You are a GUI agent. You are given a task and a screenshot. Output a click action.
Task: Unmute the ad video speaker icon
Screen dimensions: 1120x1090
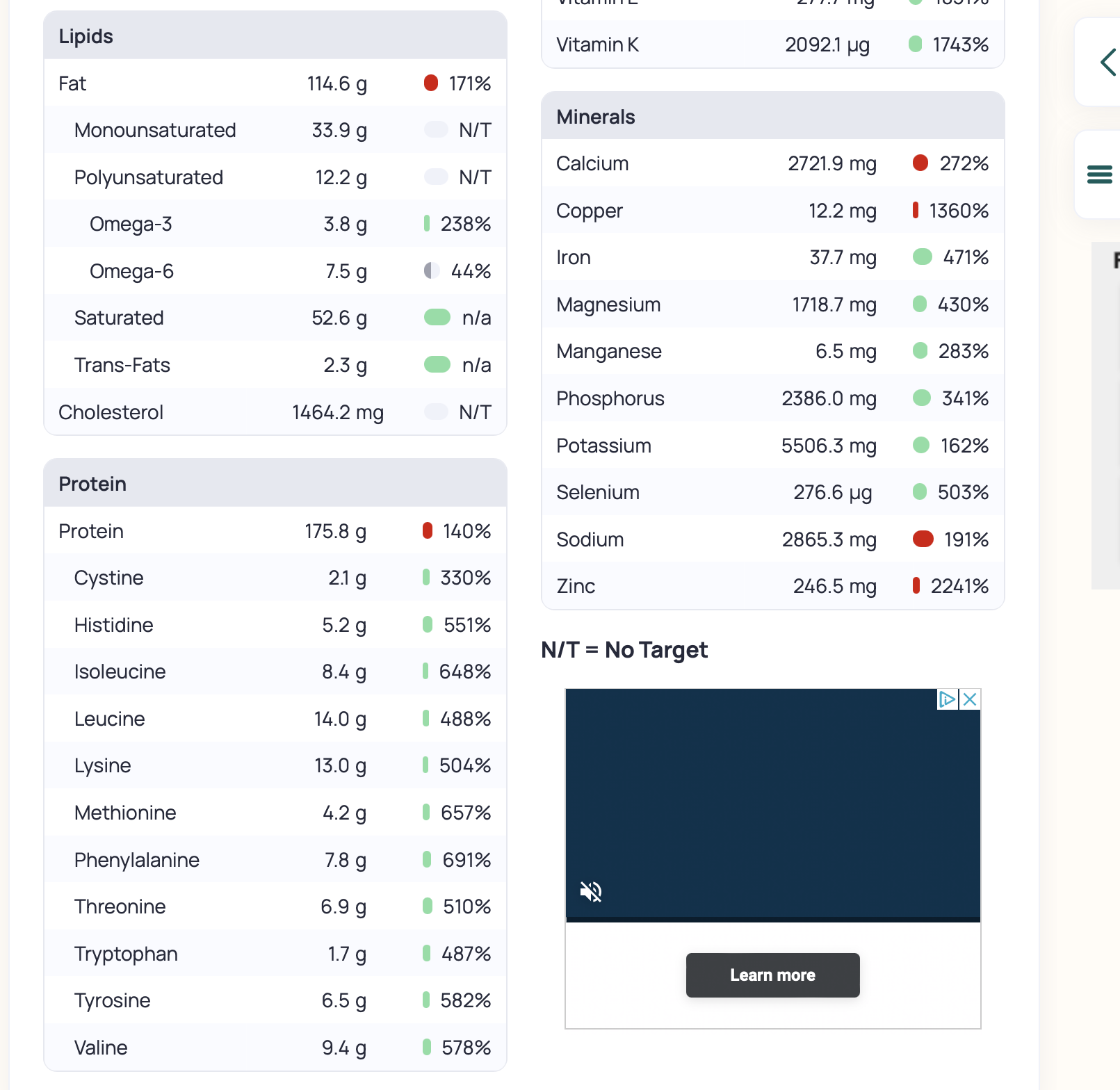click(x=591, y=891)
